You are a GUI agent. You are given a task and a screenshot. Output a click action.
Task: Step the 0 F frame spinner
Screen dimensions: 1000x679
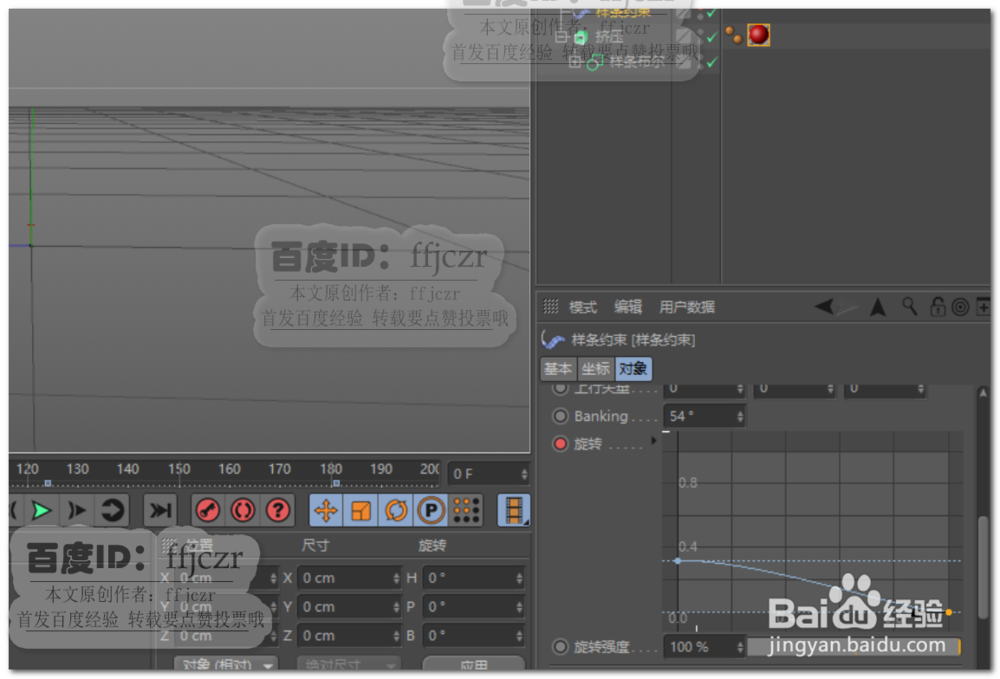(x=524, y=474)
